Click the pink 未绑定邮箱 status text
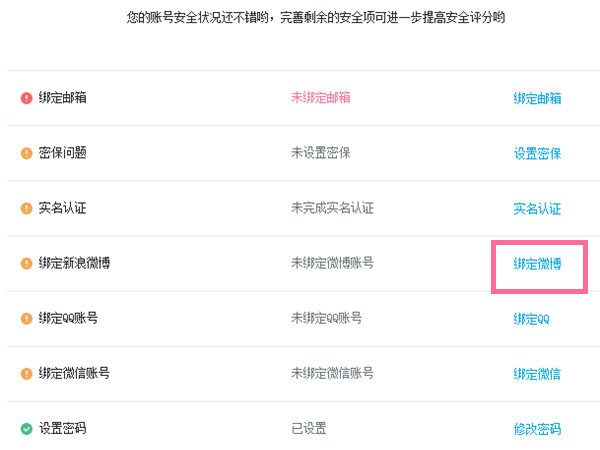 point(320,98)
